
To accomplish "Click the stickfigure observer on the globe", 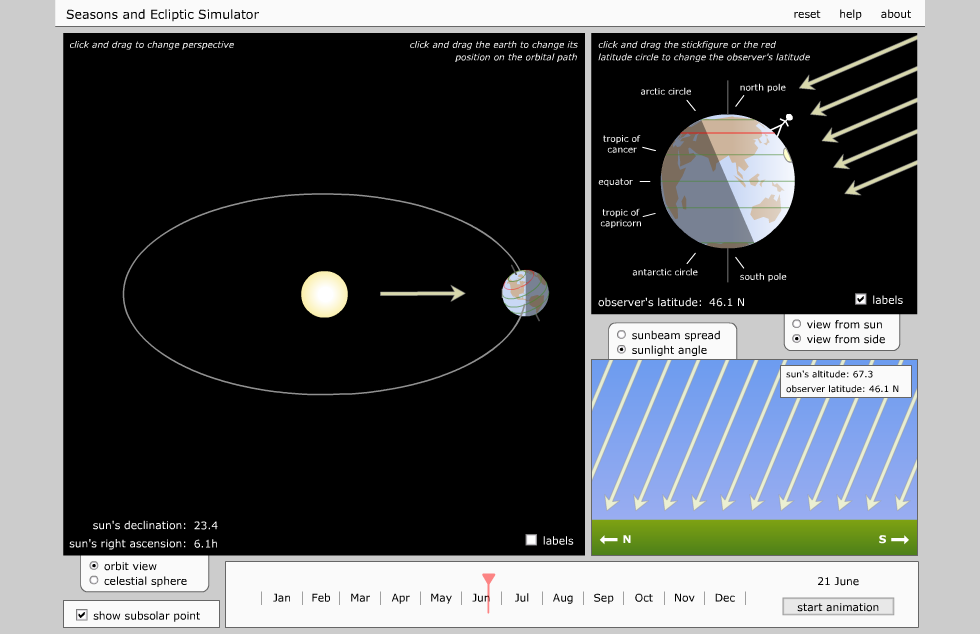I will coord(782,124).
